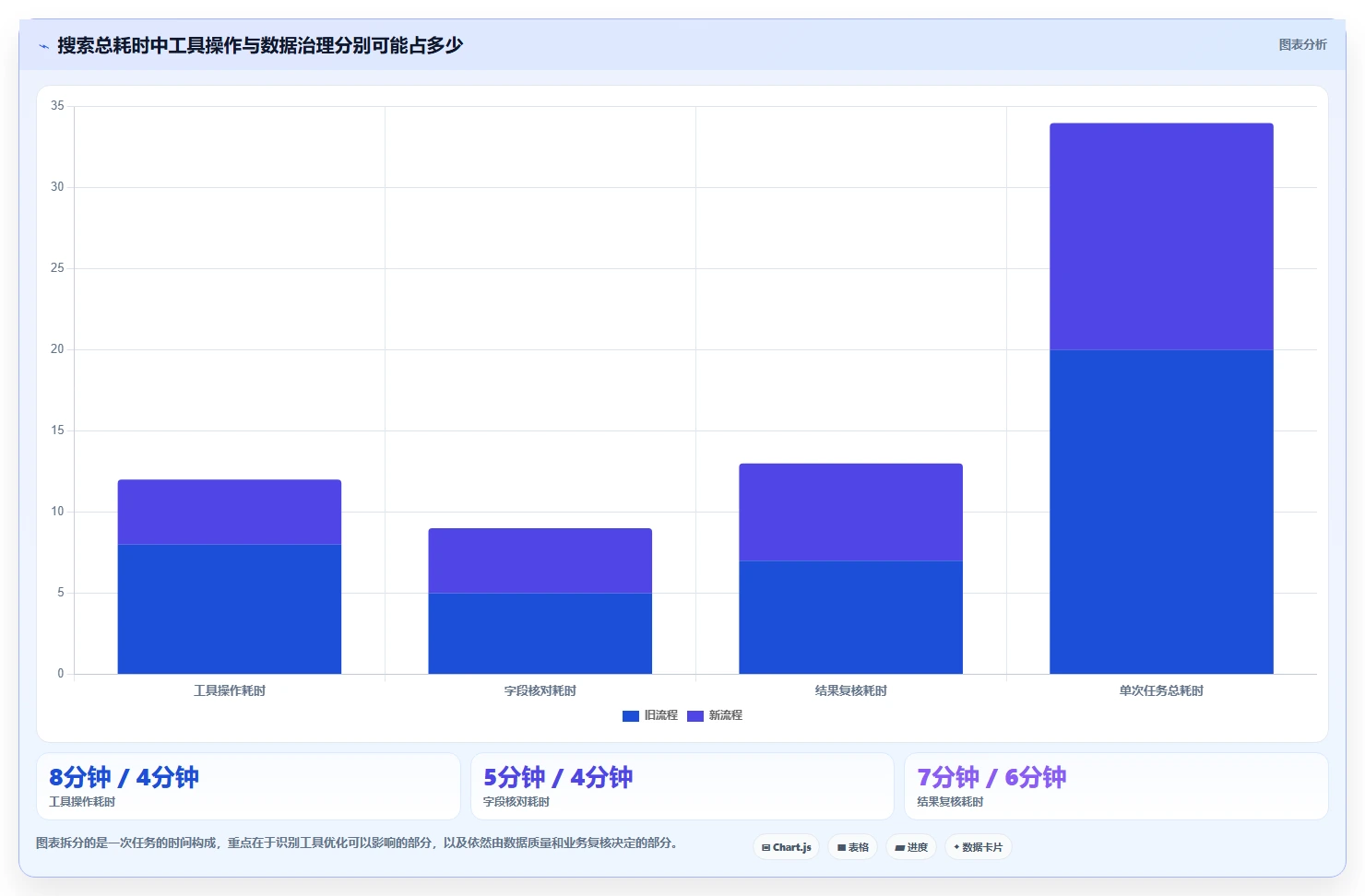Viewport: 1365px width, 896px height.
Task: Click the y-axis label 0
Action: tap(61, 674)
